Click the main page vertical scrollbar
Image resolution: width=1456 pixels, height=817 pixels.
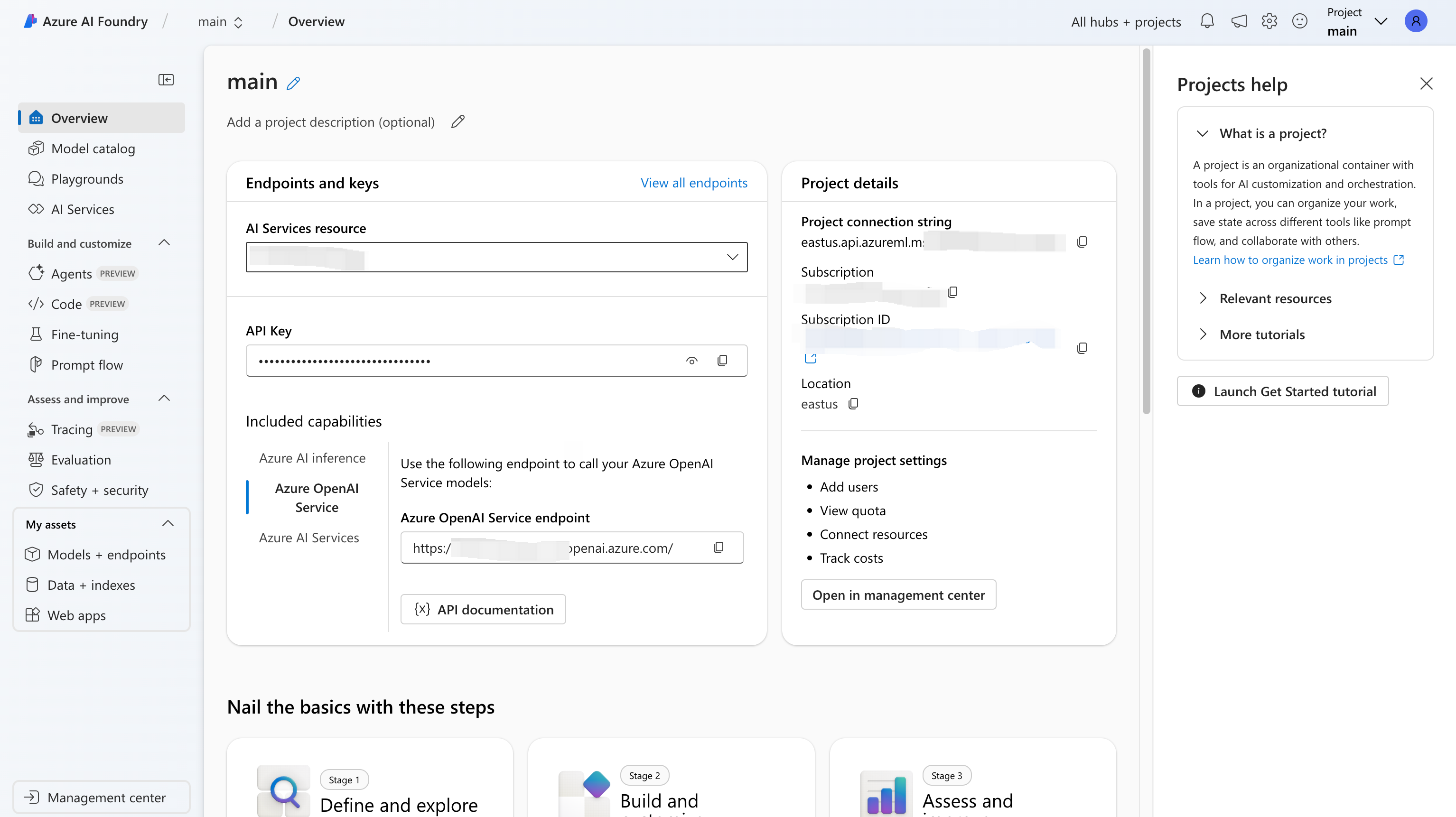[1146, 232]
